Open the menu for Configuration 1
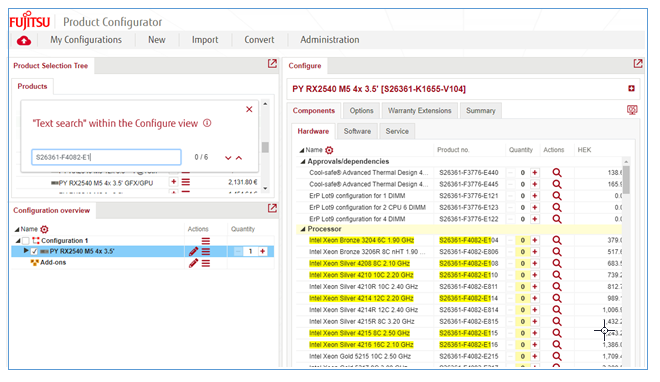660x382 pixels. 206,241
